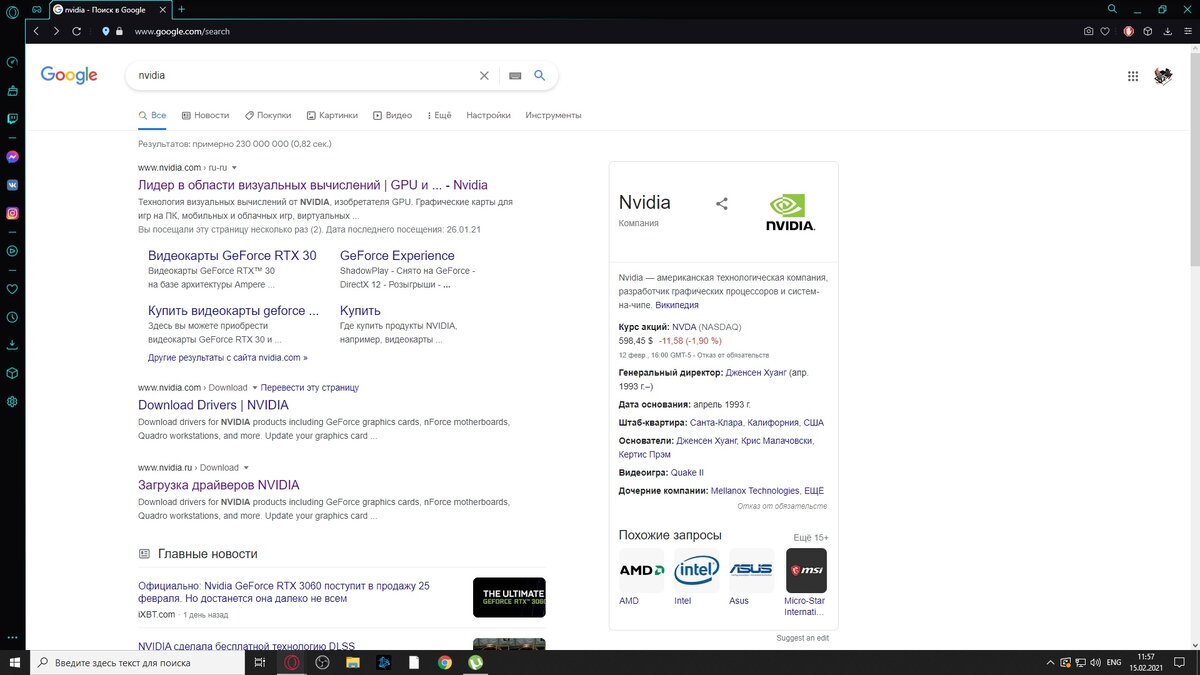
Task: Open Загрузка драйверов NVIDIA result
Action: [x=219, y=485]
